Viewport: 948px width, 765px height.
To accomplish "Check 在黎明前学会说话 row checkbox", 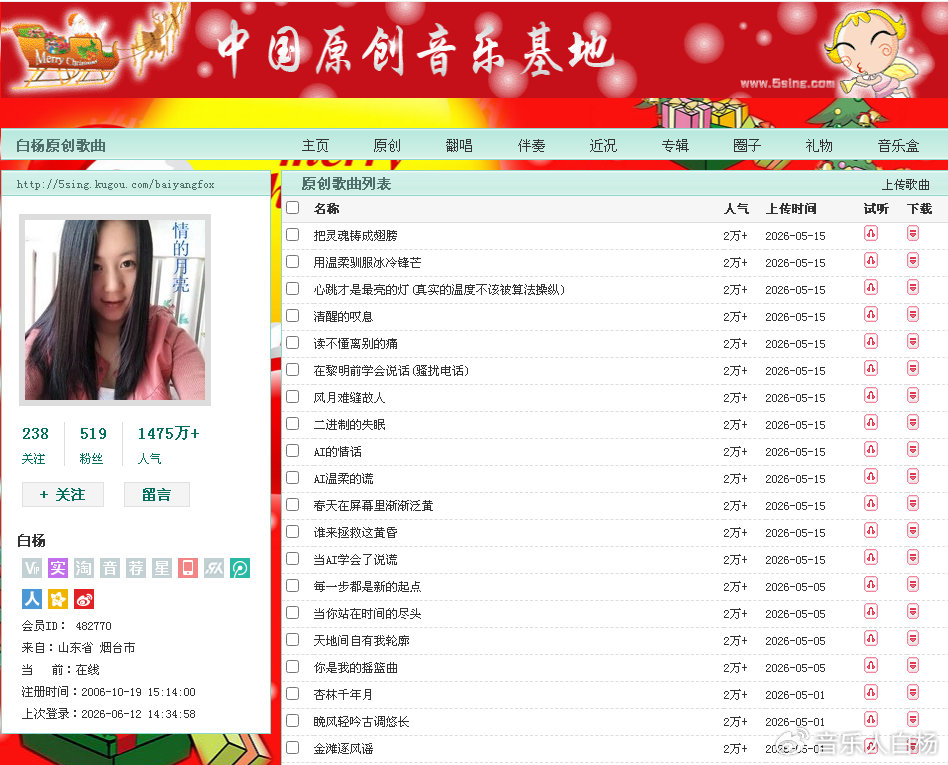I will click(x=293, y=369).
